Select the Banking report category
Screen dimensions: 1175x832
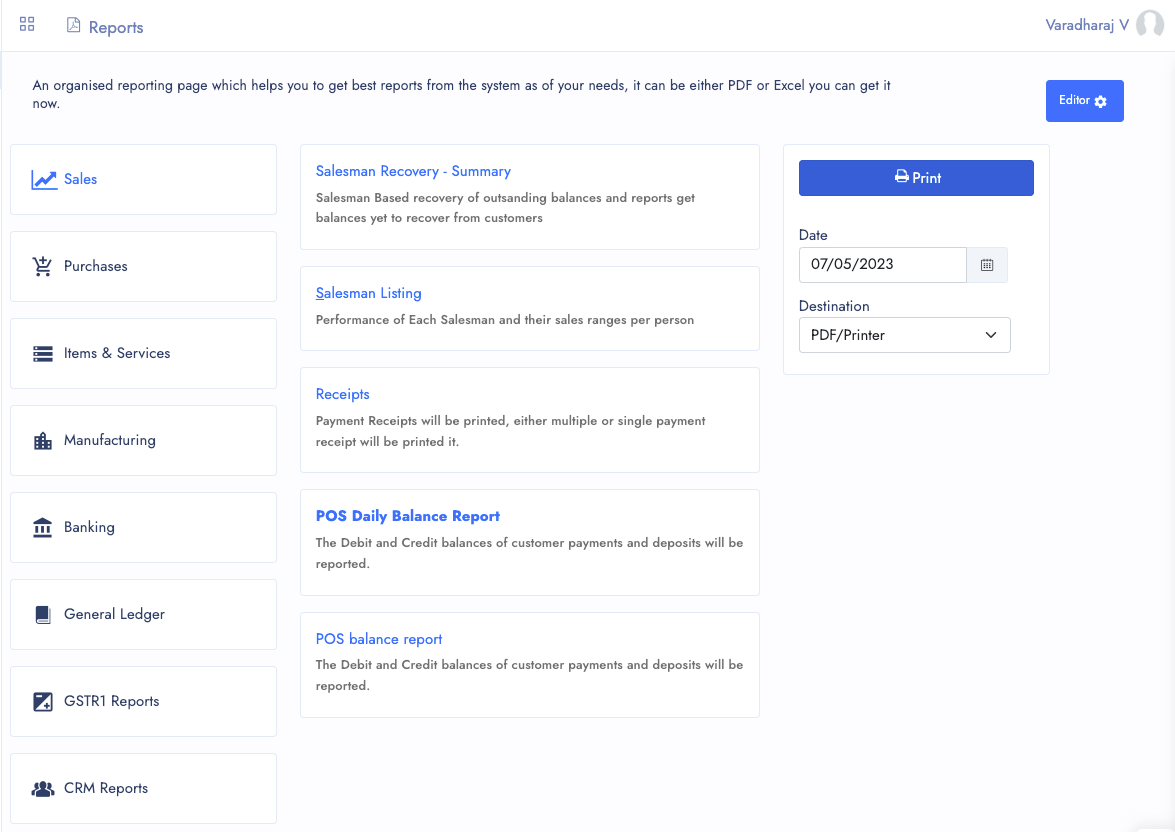pyautogui.click(x=143, y=528)
